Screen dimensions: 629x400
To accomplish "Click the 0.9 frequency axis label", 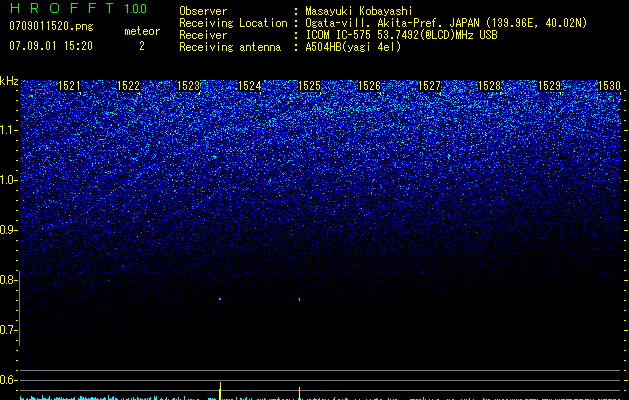I will (x=7, y=230).
